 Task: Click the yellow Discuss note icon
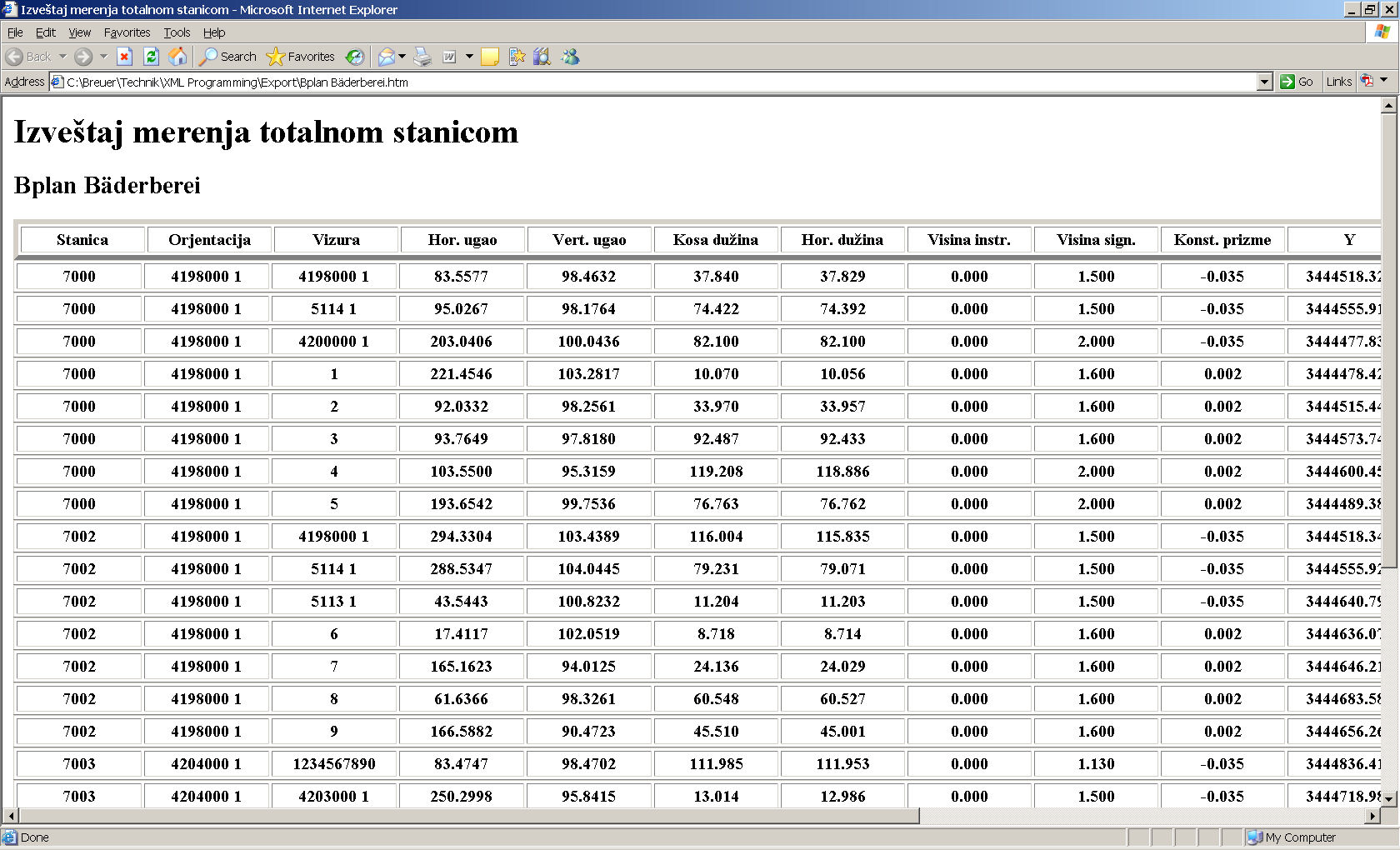(x=490, y=57)
